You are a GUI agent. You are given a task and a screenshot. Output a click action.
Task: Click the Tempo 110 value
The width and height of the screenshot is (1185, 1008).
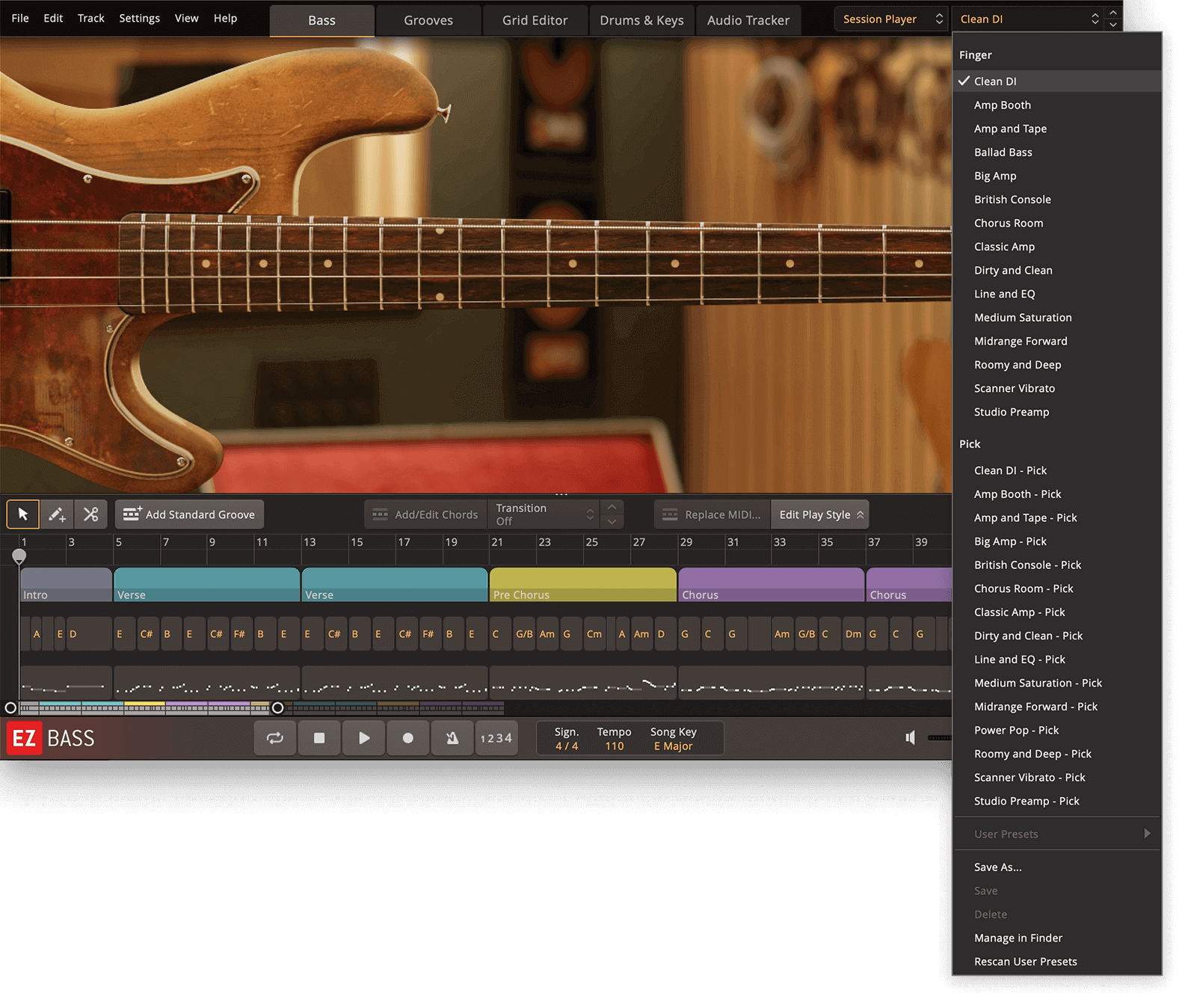click(x=615, y=746)
